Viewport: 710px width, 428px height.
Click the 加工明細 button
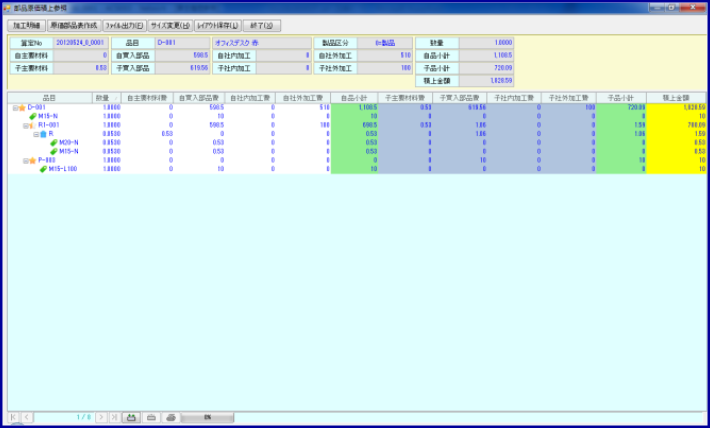27,25
